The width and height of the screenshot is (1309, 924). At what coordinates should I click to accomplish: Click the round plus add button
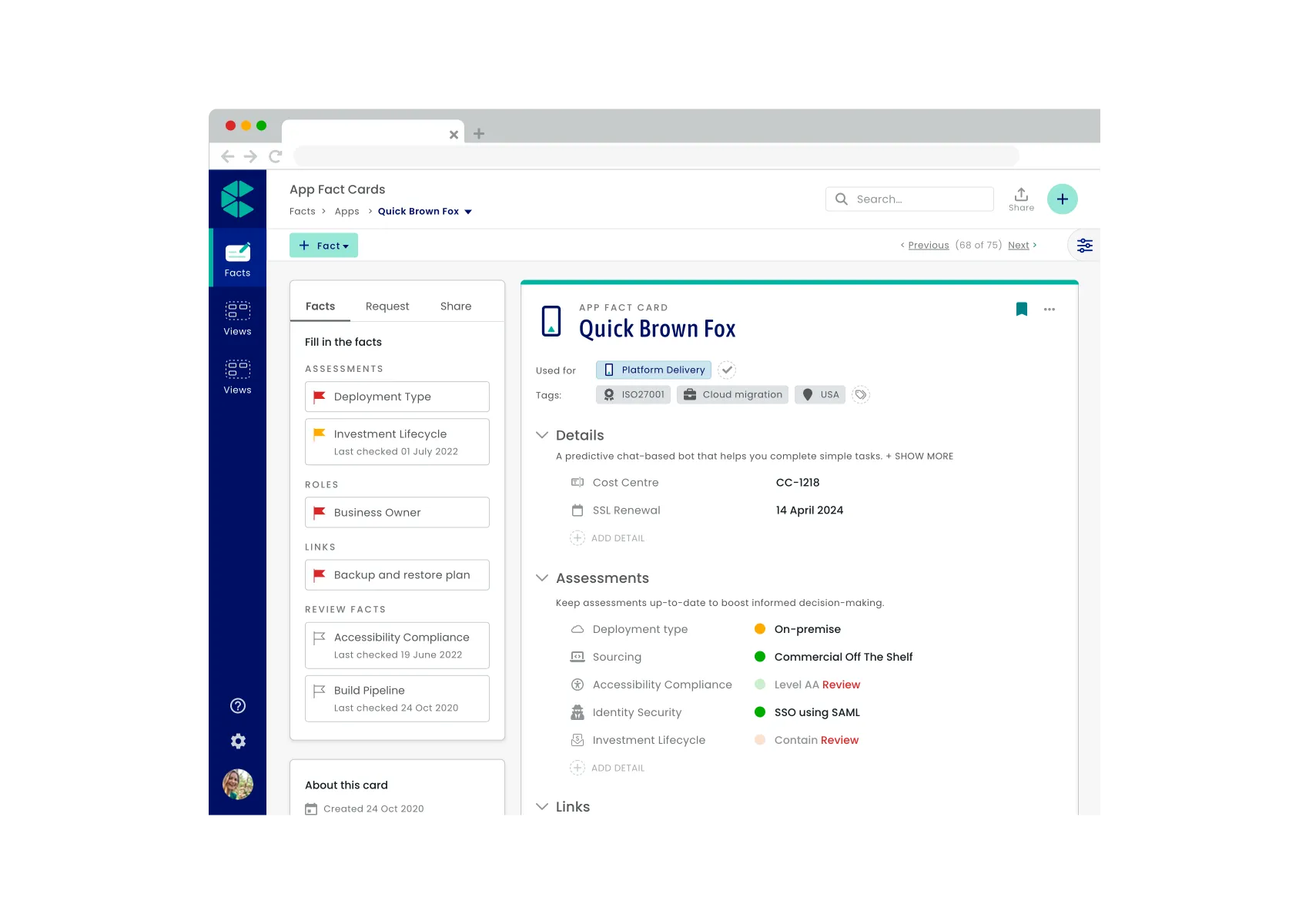tap(1062, 199)
